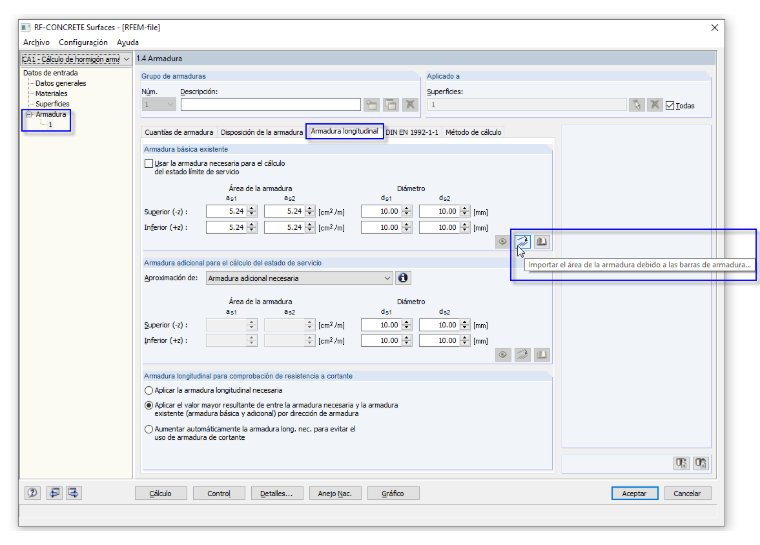Click the Gráfico button
Viewport: 760px width, 545px height.
393,493
